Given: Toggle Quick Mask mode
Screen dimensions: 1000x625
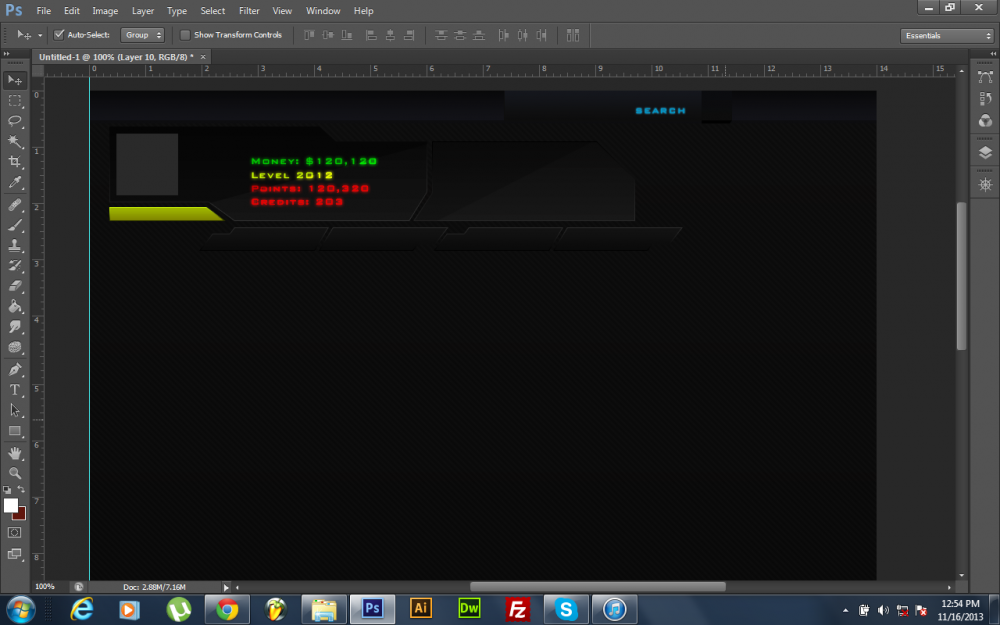Looking at the screenshot, I should coord(15,533).
